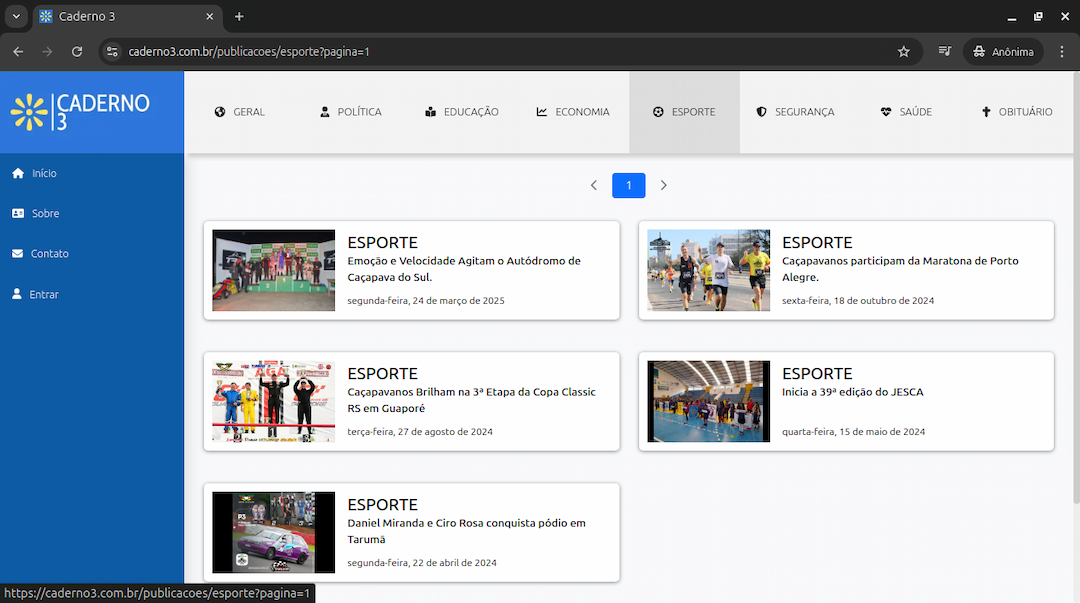Open the Geral category tab
This screenshot has height=603, width=1080.
click(x=240, y=112)
